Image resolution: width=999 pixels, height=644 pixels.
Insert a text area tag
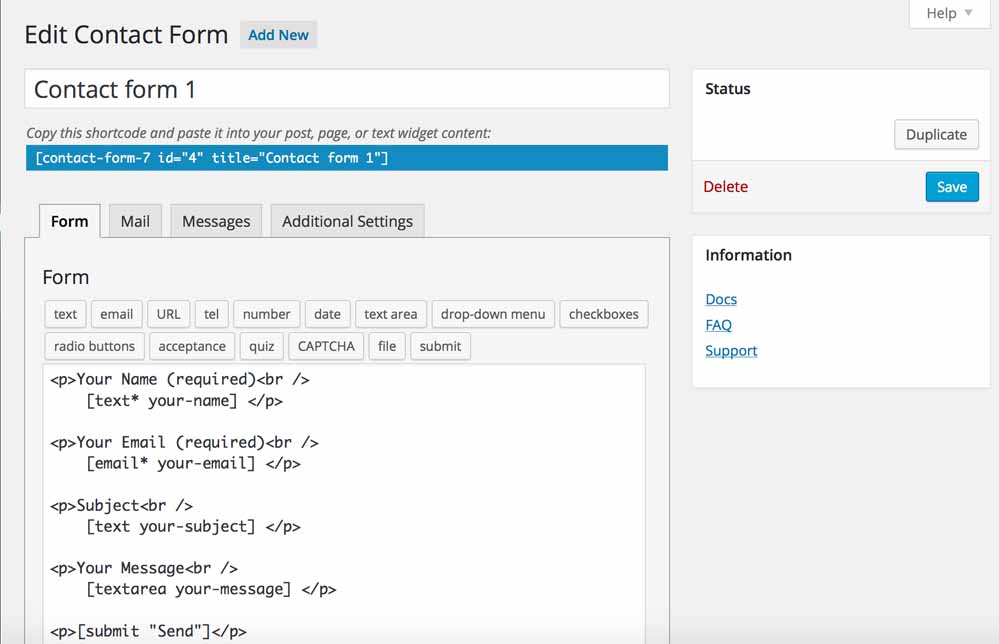391,314
